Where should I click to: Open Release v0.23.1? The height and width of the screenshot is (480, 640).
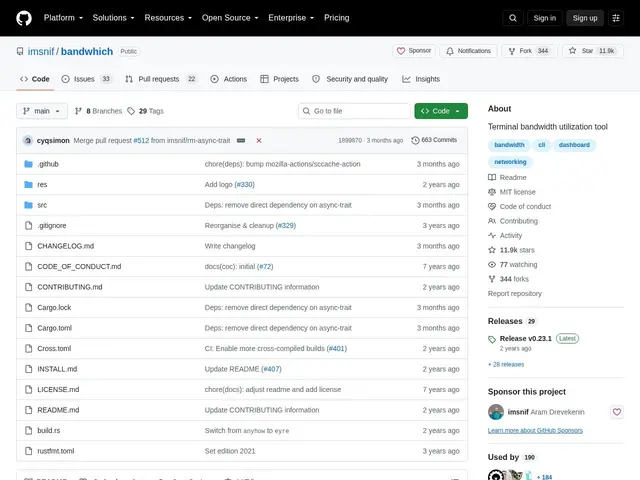525,338
